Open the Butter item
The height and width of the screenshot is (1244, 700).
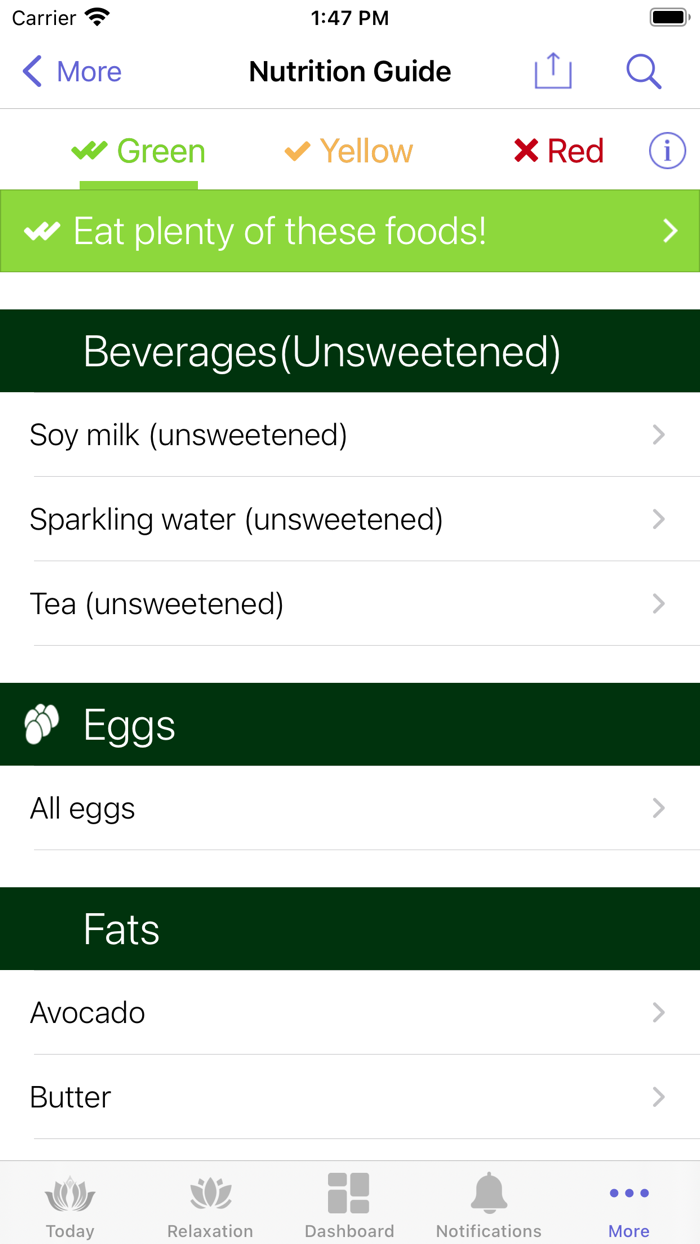350,1097
